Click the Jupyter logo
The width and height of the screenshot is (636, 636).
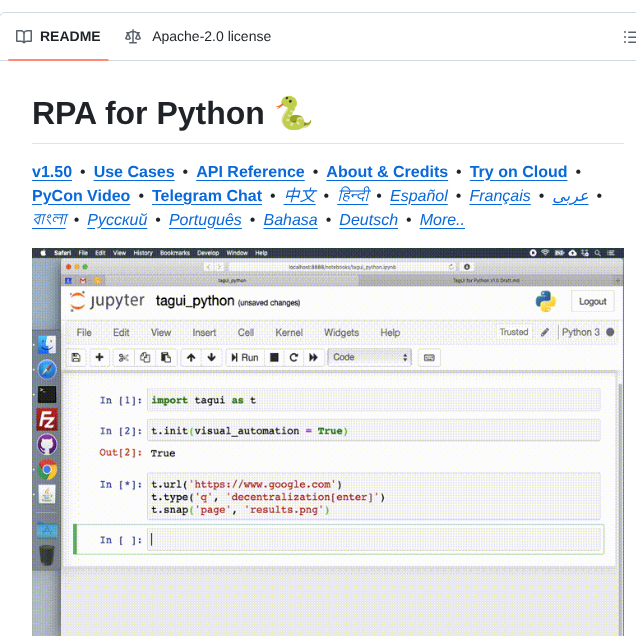(107, 301)
